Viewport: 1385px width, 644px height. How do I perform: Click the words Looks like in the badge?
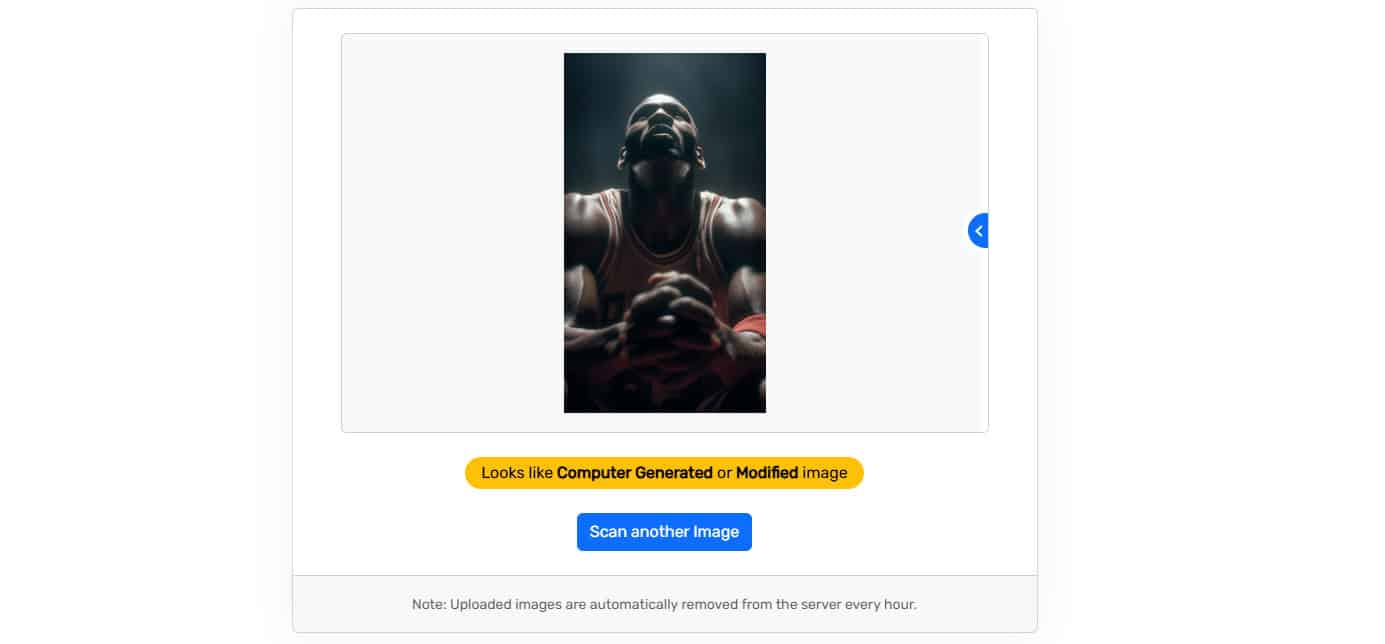pos(517,473)
